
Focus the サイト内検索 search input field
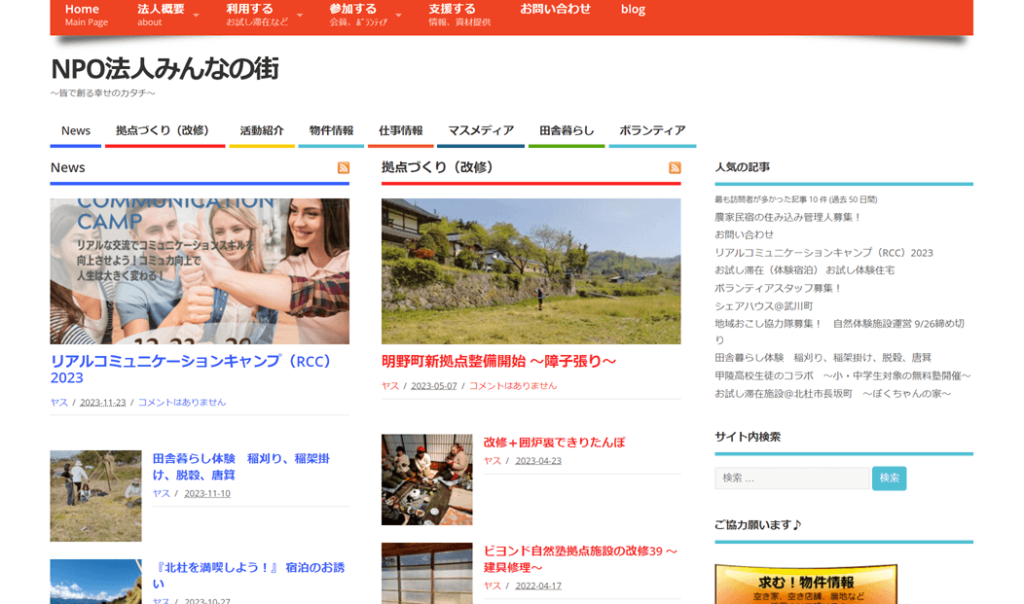[x=792, y=478]
